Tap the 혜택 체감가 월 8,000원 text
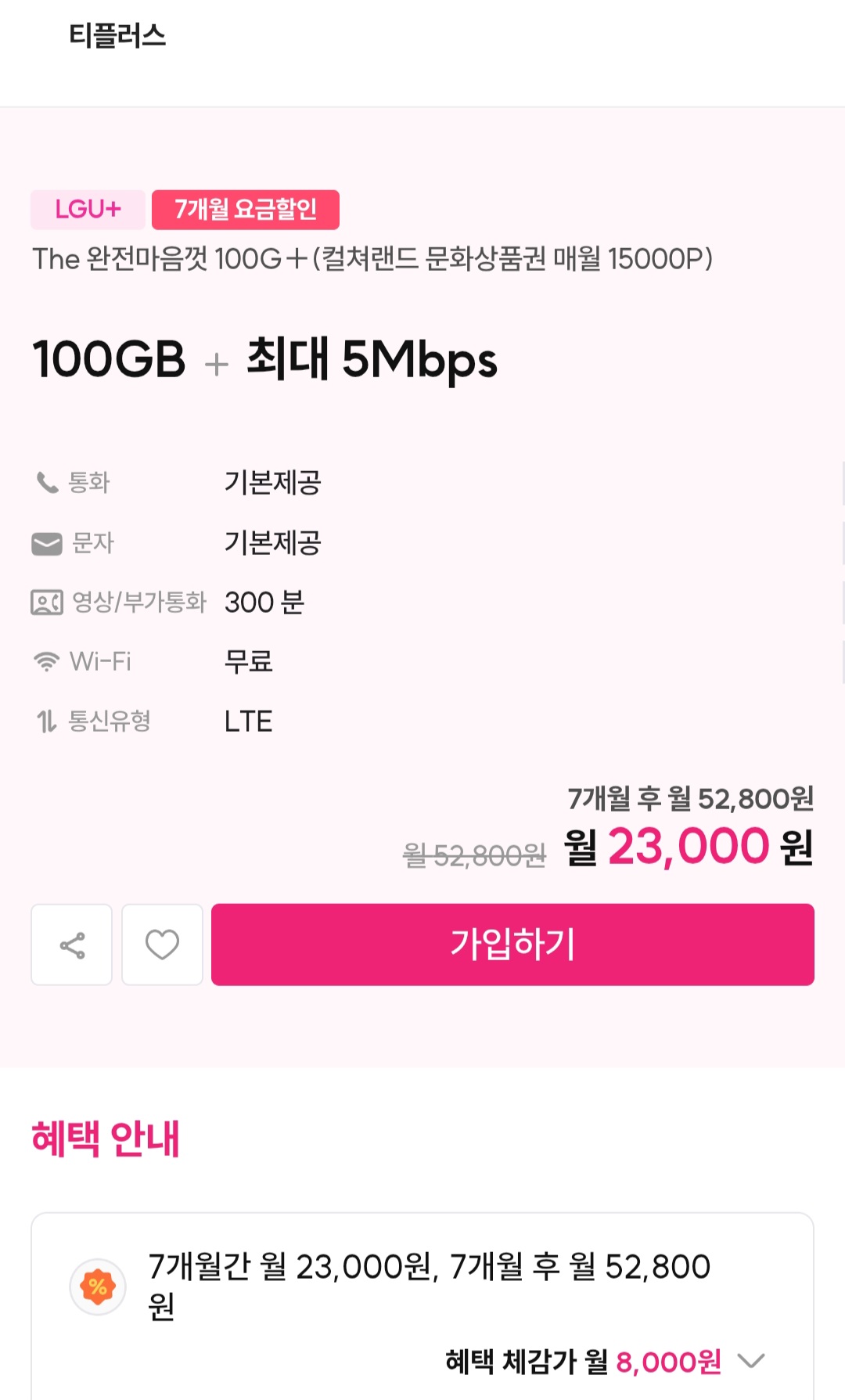Viewport: 845px width, 1400px height. coord(583,1362)
